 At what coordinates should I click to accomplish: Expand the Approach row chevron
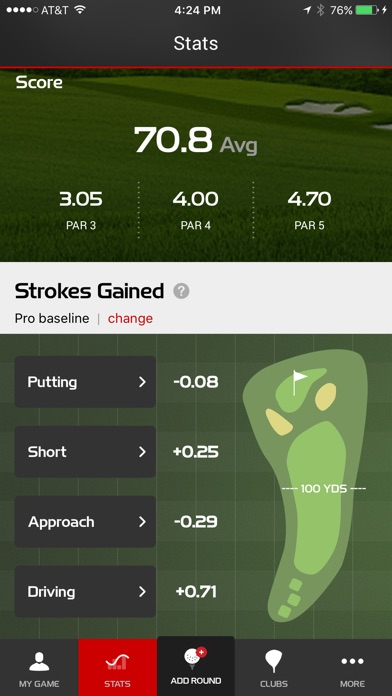pos(142,522)
